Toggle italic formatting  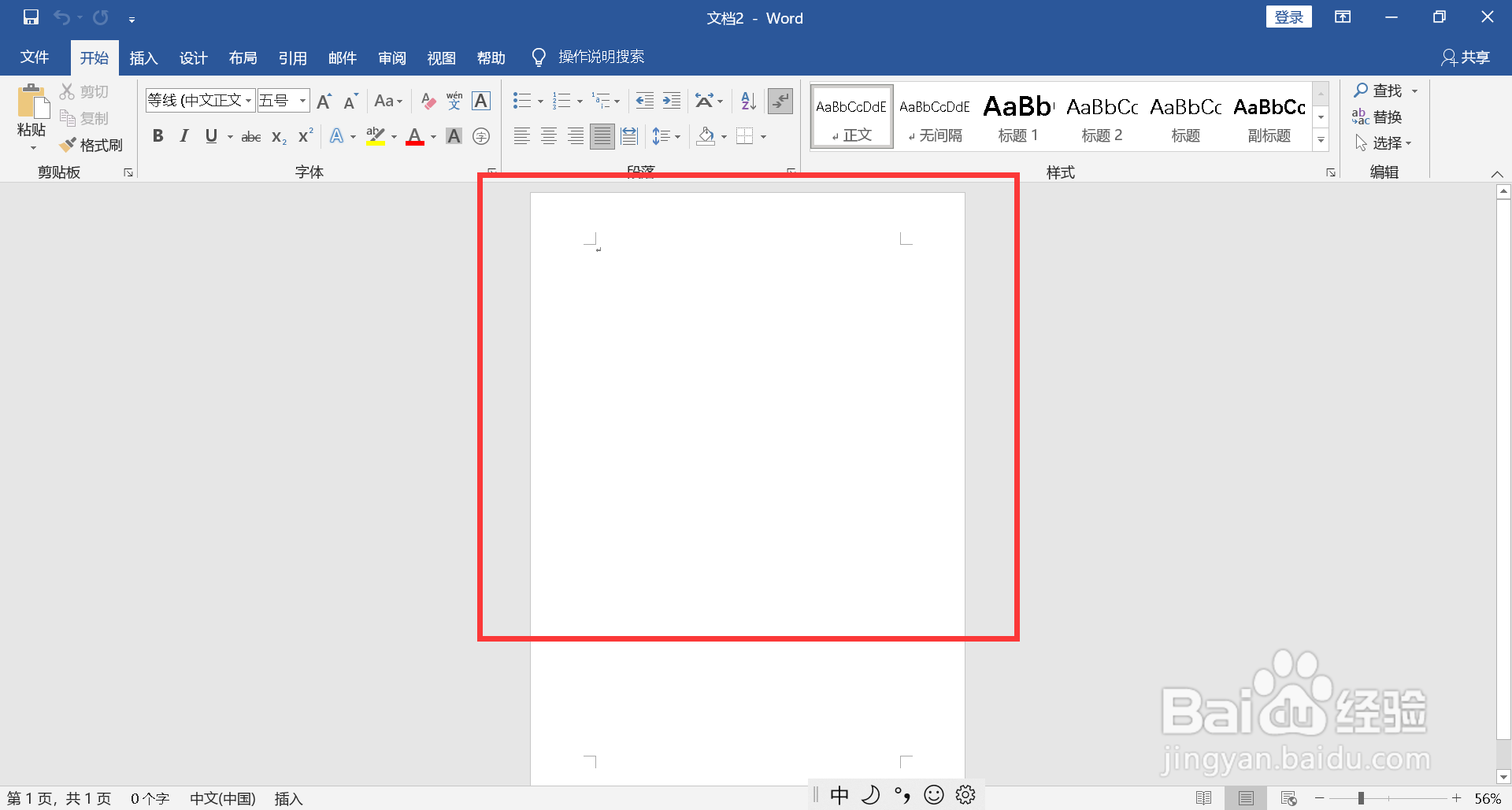point(184,137)
